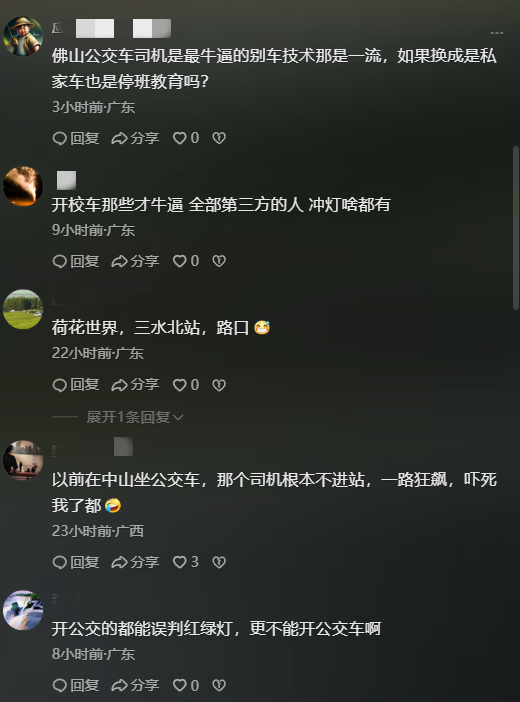Viewport: 520px width, 702px height.
Task: Like the Zhongshan bus comment with 3 likes
Action: tap(186, 562)
